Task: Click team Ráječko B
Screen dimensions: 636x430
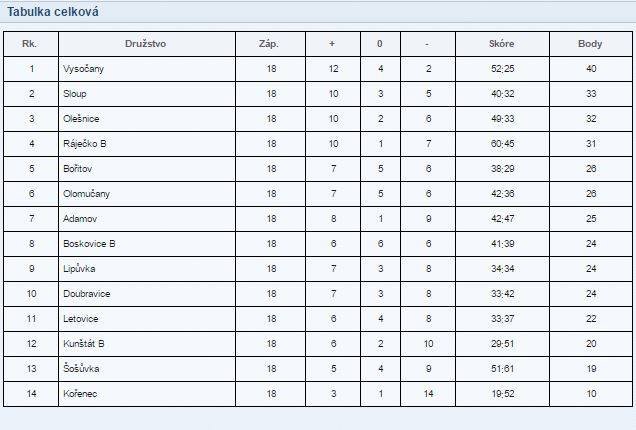Action: click(85, 144)
